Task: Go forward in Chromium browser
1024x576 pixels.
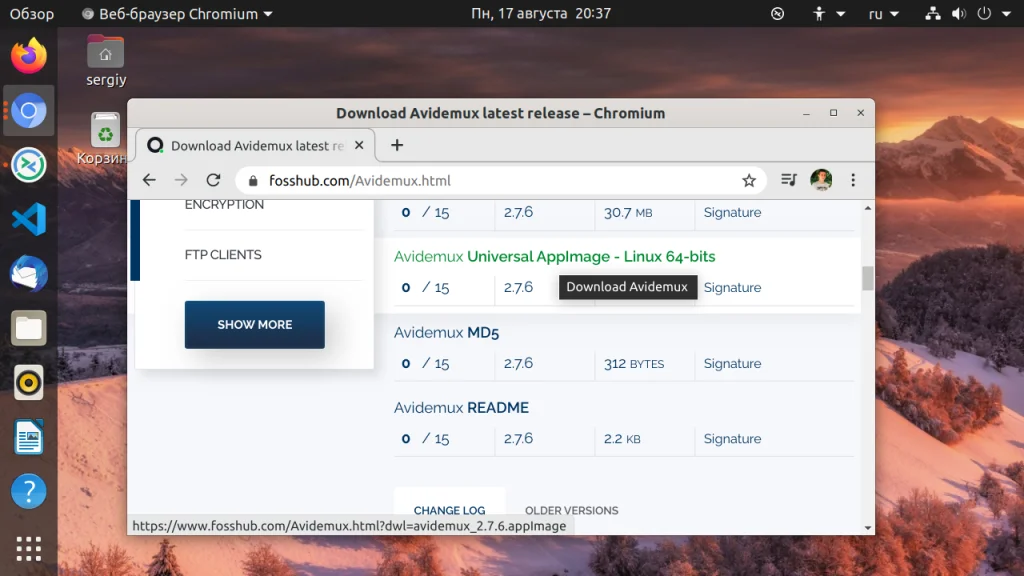Action: click(181, 180)
